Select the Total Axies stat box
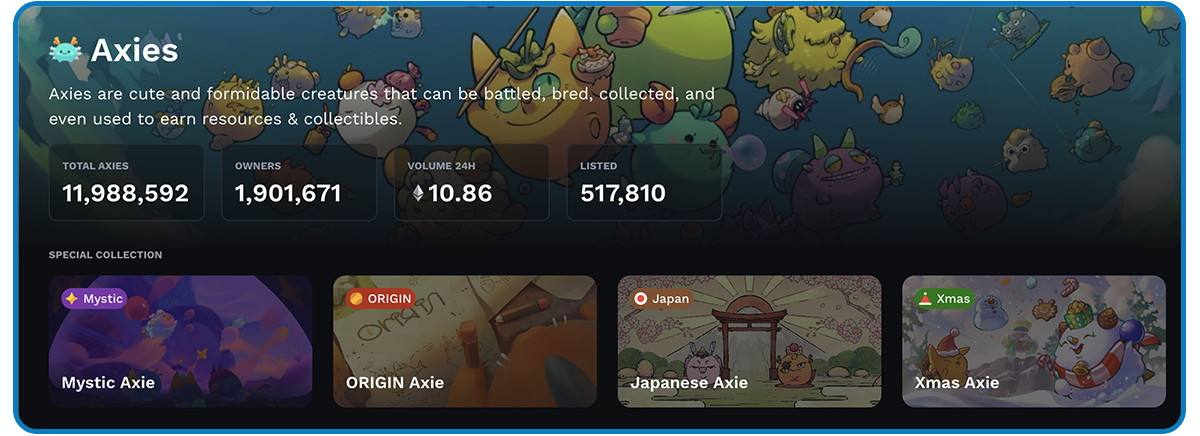 point(127,182)
